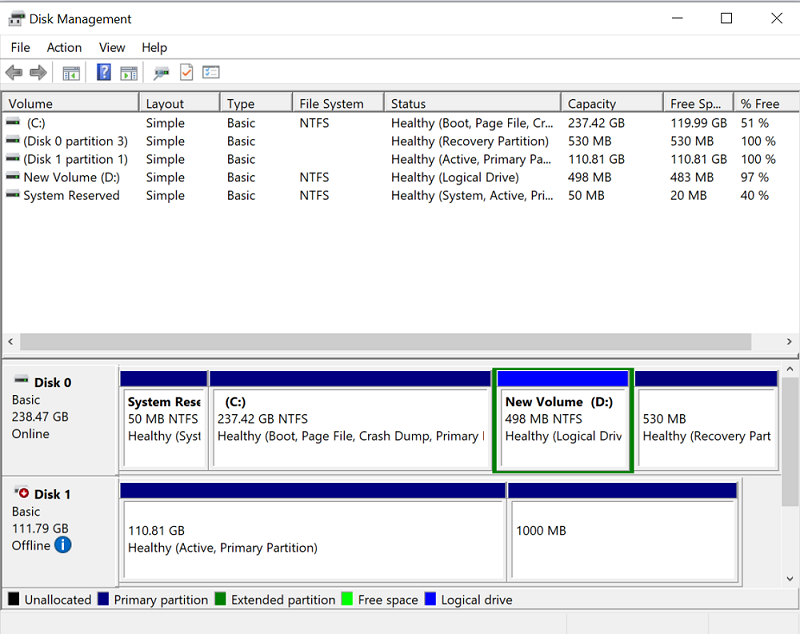Screen dimensions: 800x634
Task: Click the Forward navigation arrow in the toolbar
Action: click(x=38, y=72)
